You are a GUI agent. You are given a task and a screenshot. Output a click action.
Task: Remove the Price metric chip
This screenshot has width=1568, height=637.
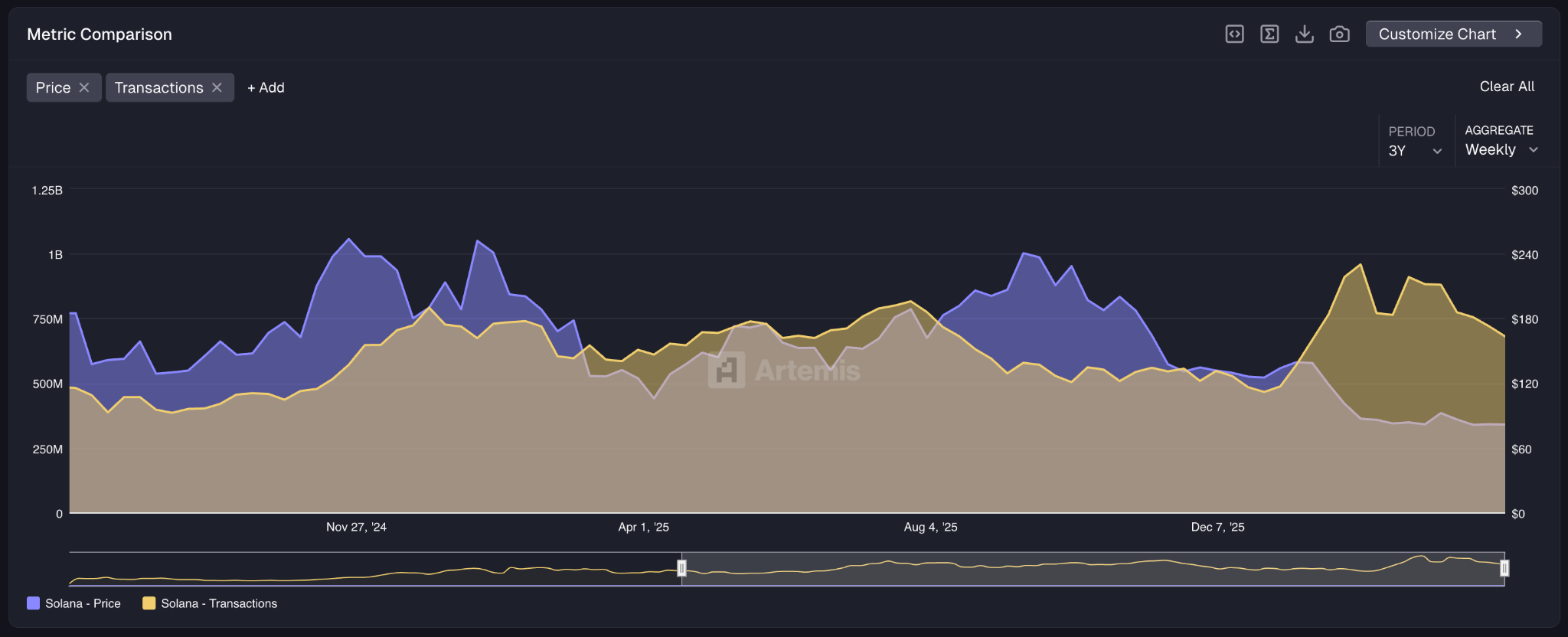point(84,87)
